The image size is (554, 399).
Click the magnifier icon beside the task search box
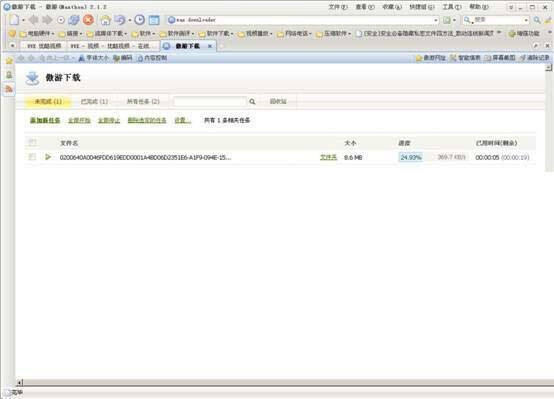pos(252,102)
